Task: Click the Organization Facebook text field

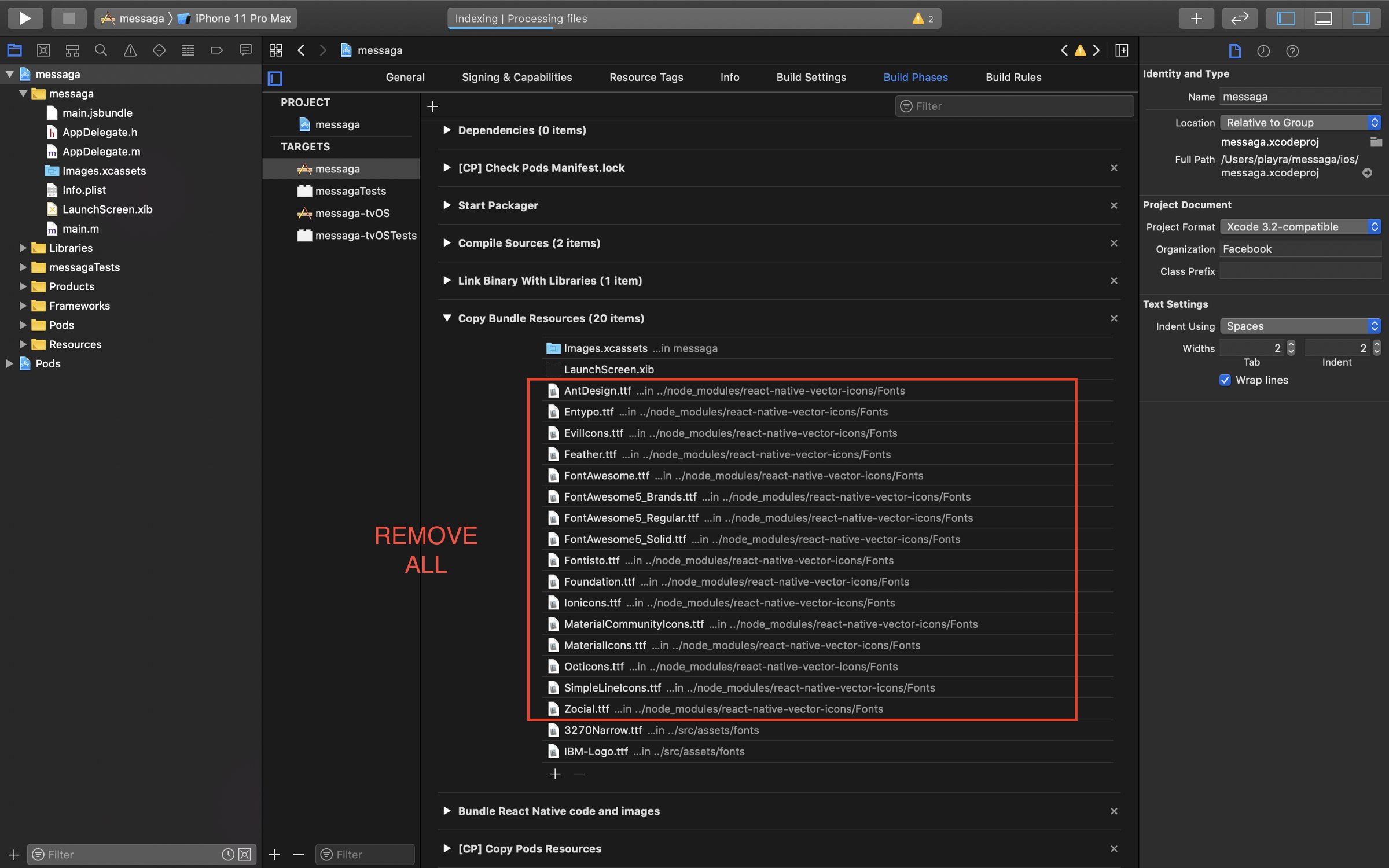Action: 1300,249
